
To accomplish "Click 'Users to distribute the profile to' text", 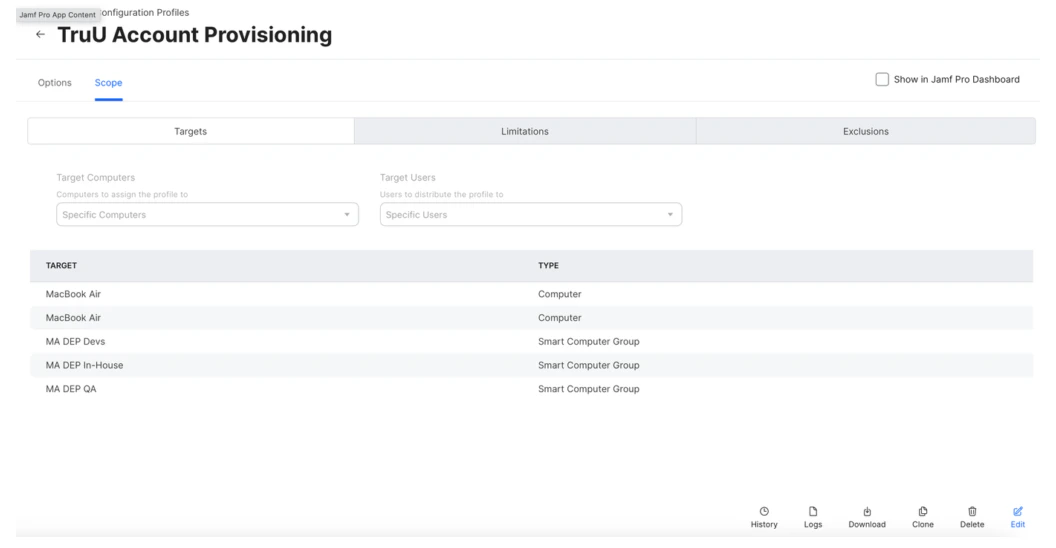I will (x=441, y=195).
